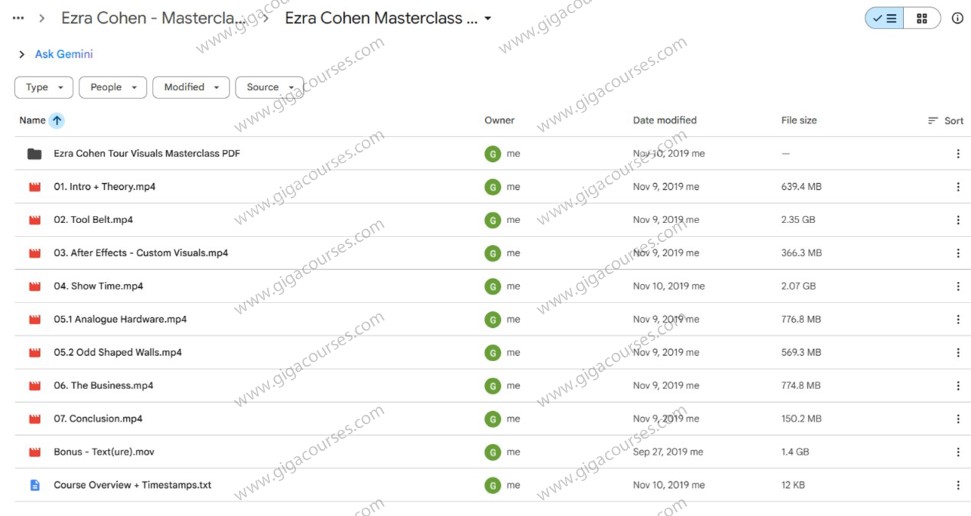Click owner avatar in 04. Show Time.mp4 row
The height and width of the screenshot is (516, 971).
coord(492,286)
